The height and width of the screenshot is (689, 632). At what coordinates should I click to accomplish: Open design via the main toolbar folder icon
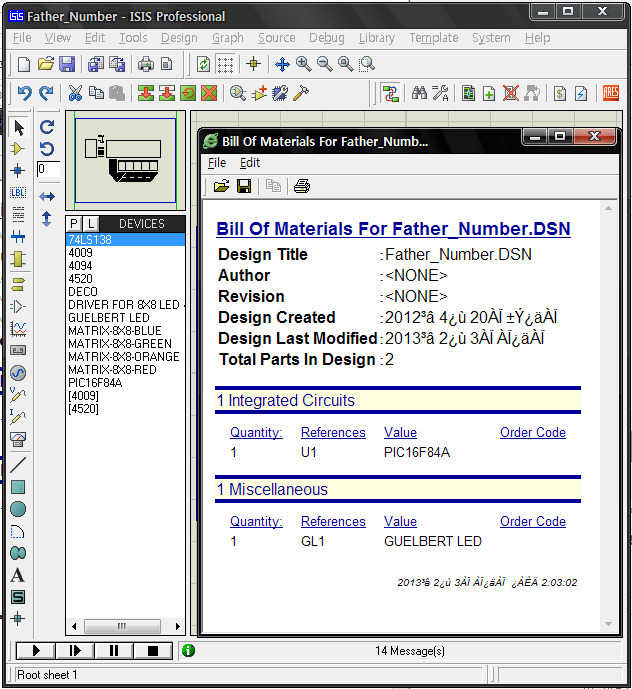(x=46, y=64)
